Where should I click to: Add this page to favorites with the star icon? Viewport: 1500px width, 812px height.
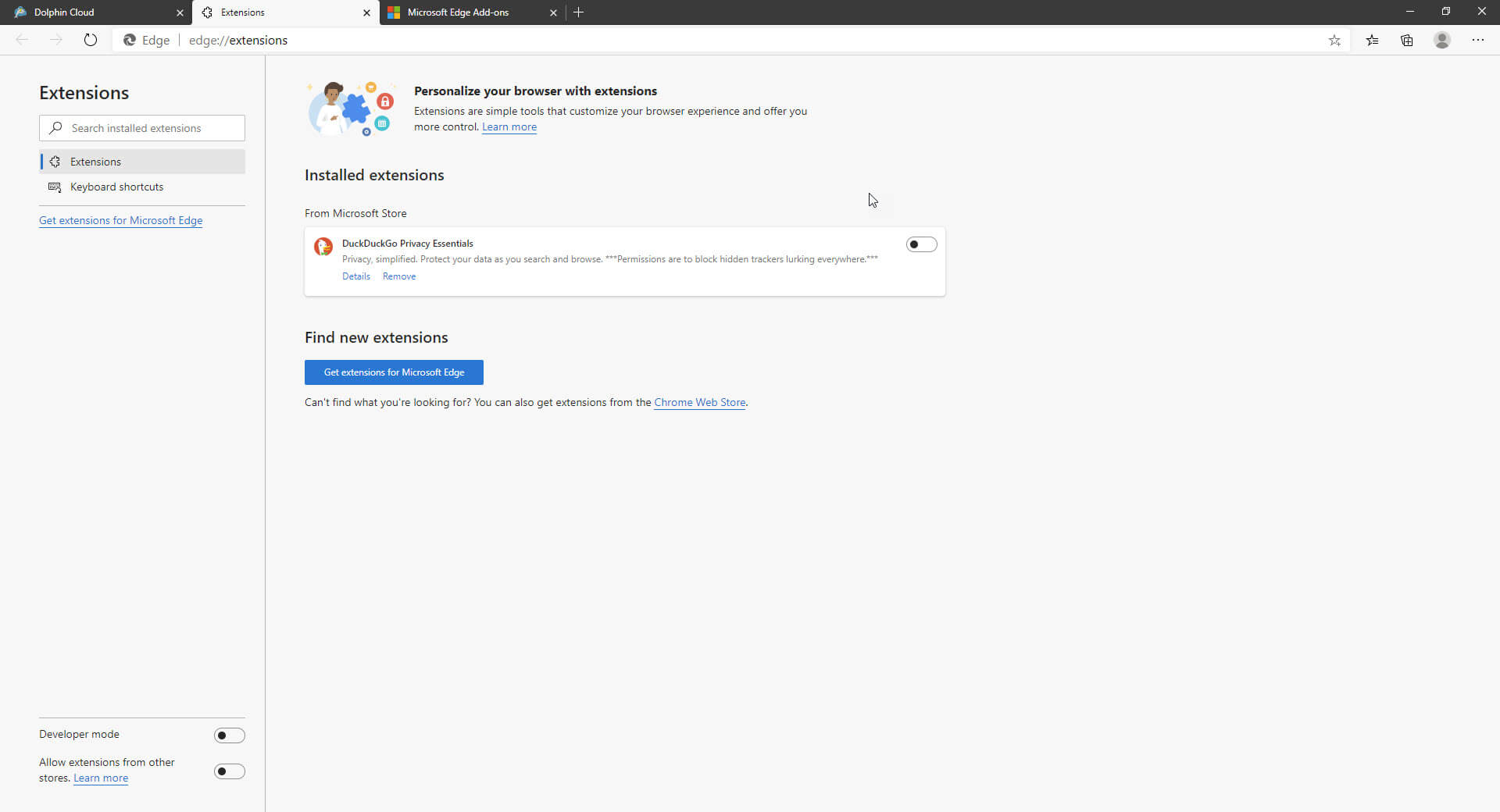click(1334, 41)
